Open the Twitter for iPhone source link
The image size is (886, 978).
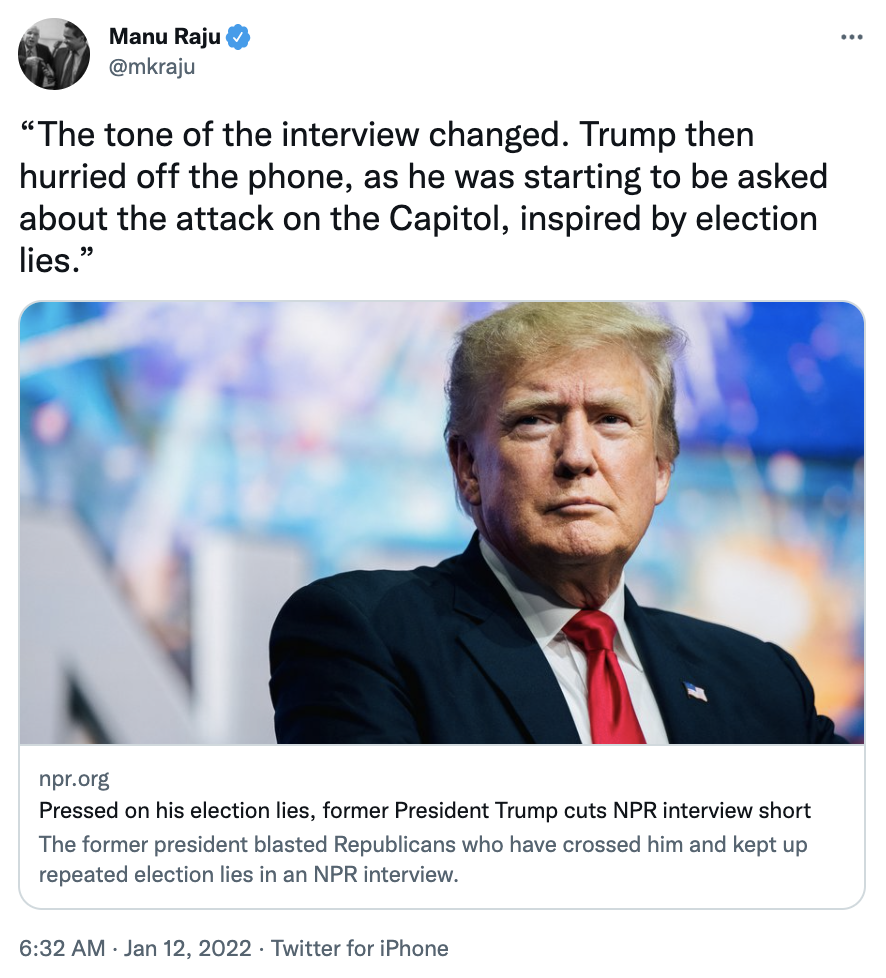coord(360,948)
